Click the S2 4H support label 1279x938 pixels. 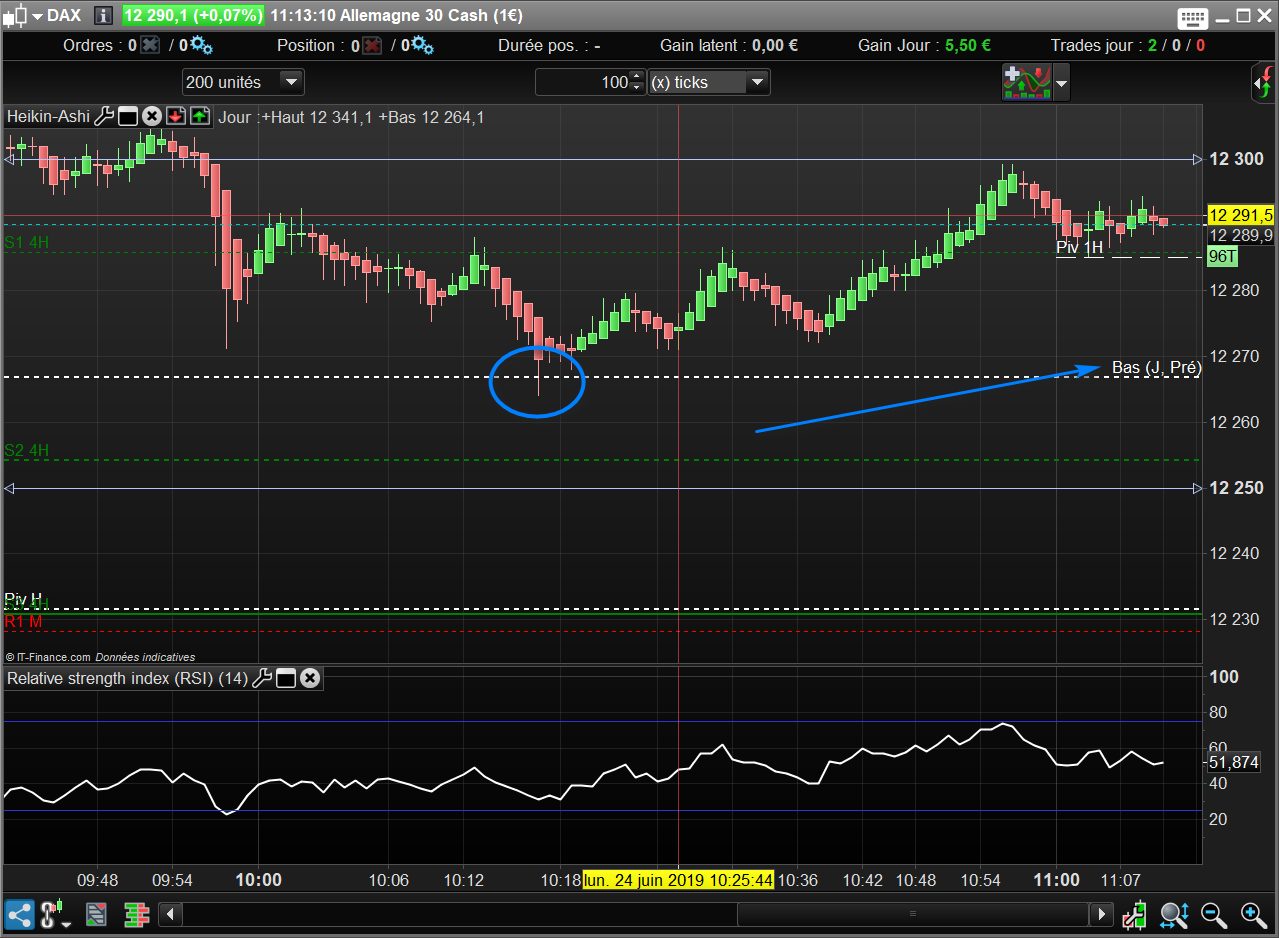click(27, 450)
